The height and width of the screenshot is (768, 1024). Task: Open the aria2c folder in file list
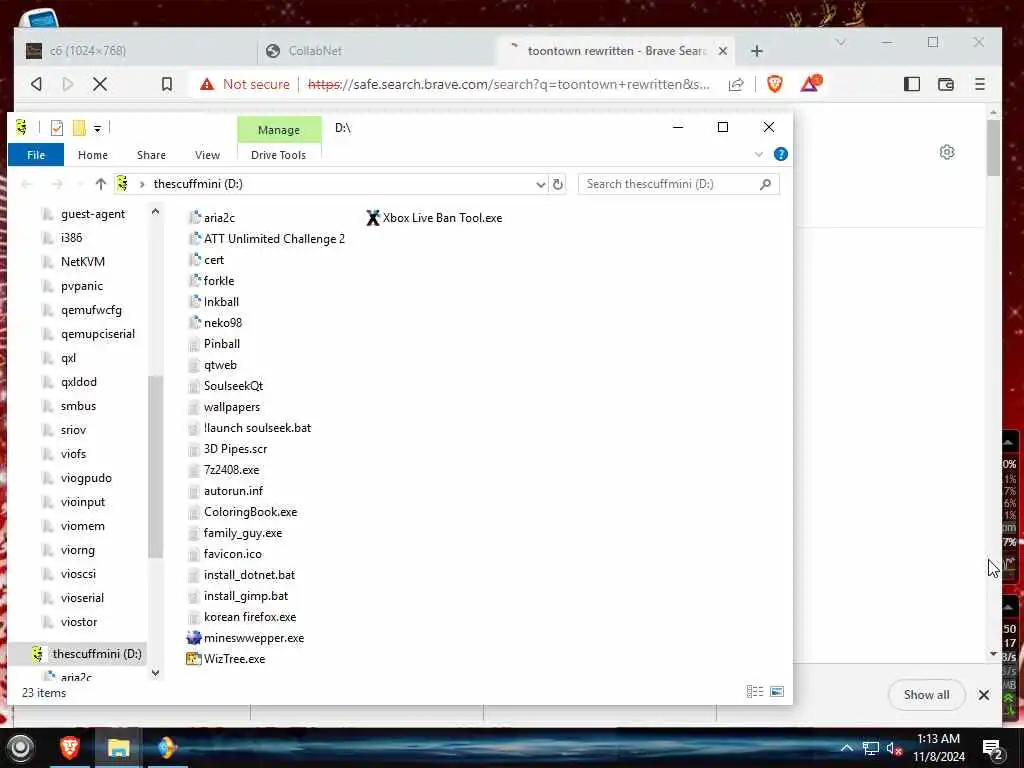211,218
